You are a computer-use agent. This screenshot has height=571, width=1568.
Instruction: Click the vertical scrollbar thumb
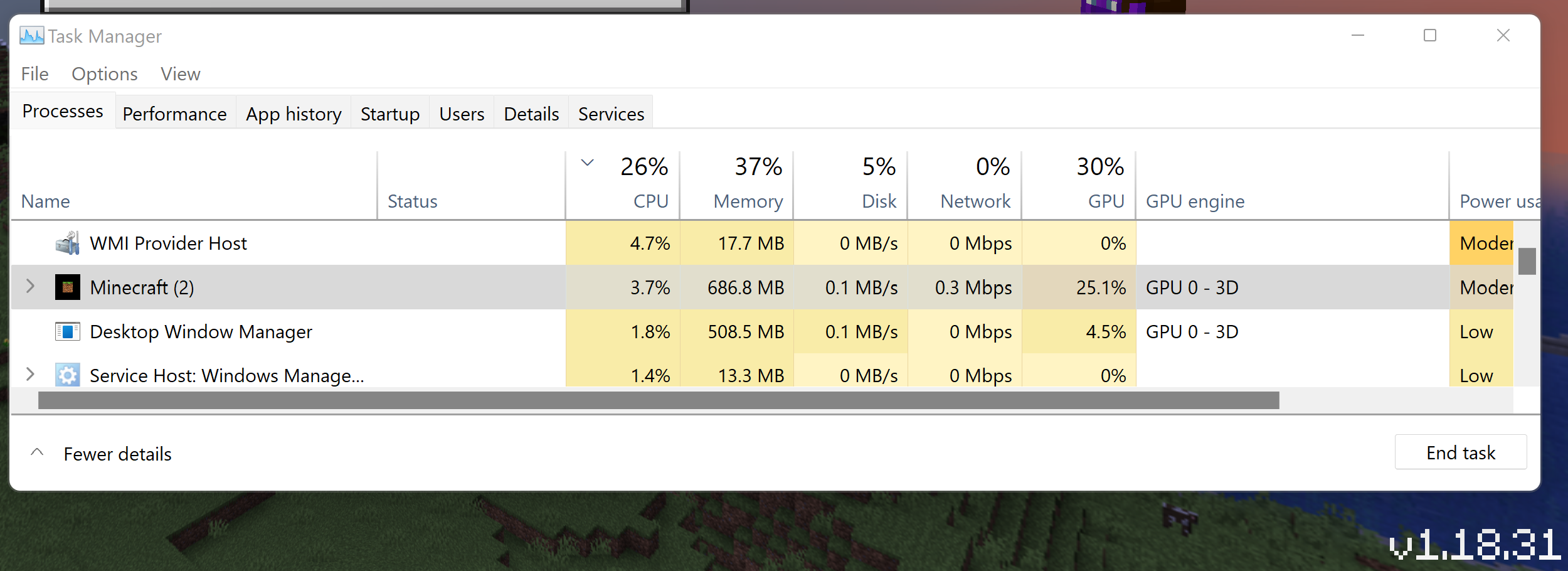[1527, 262]
